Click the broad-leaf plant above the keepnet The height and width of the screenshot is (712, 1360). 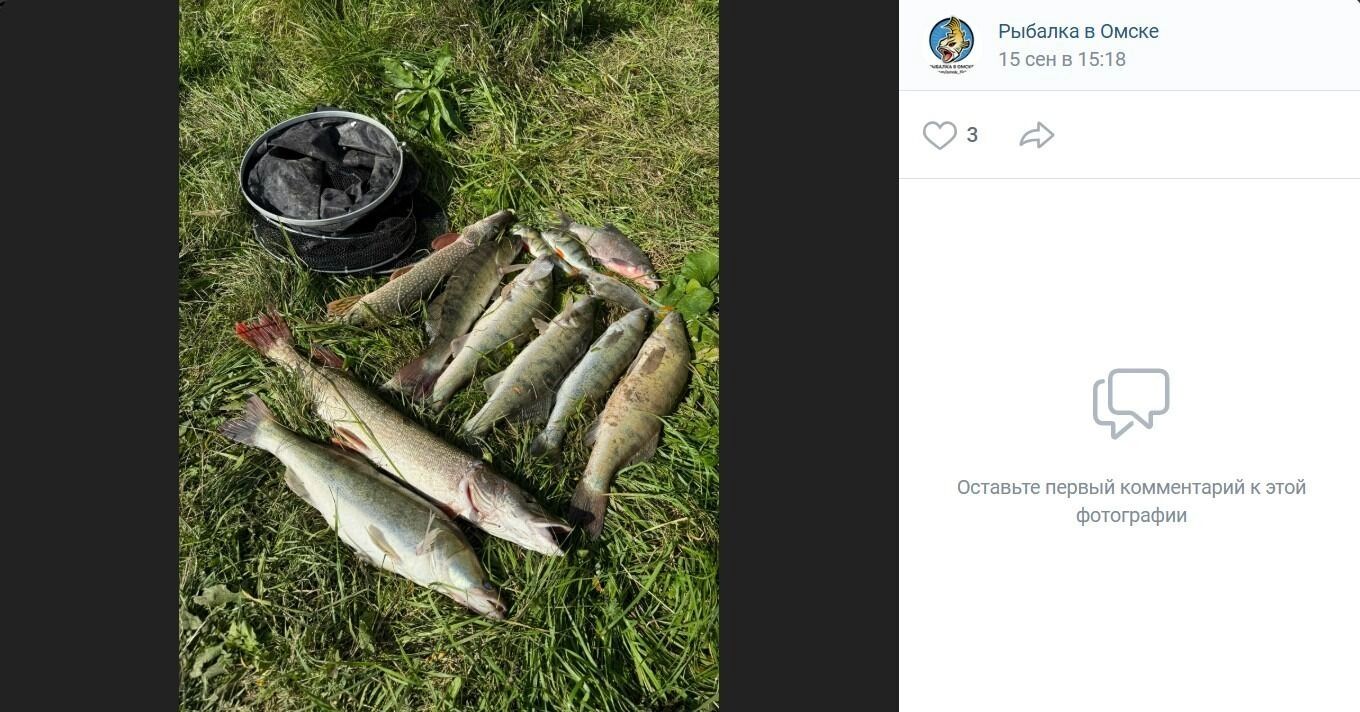tap(425, 90)
